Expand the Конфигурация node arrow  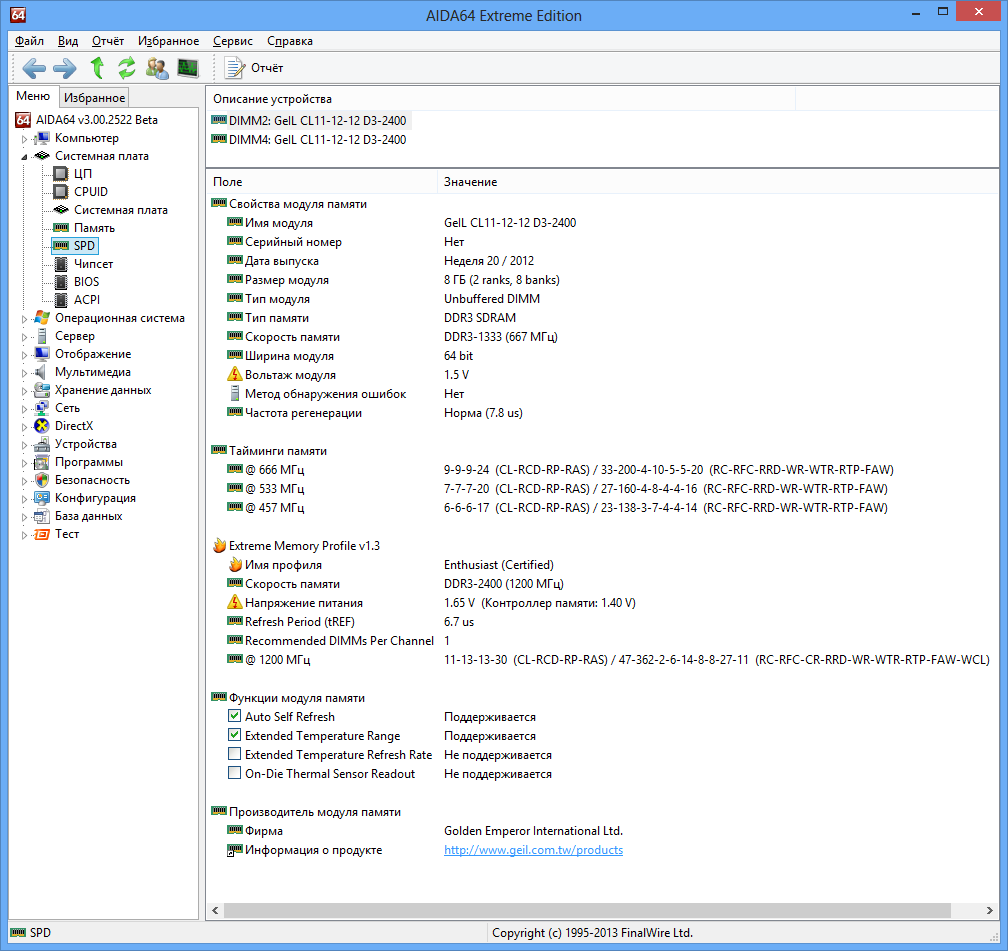coord(24,498)
